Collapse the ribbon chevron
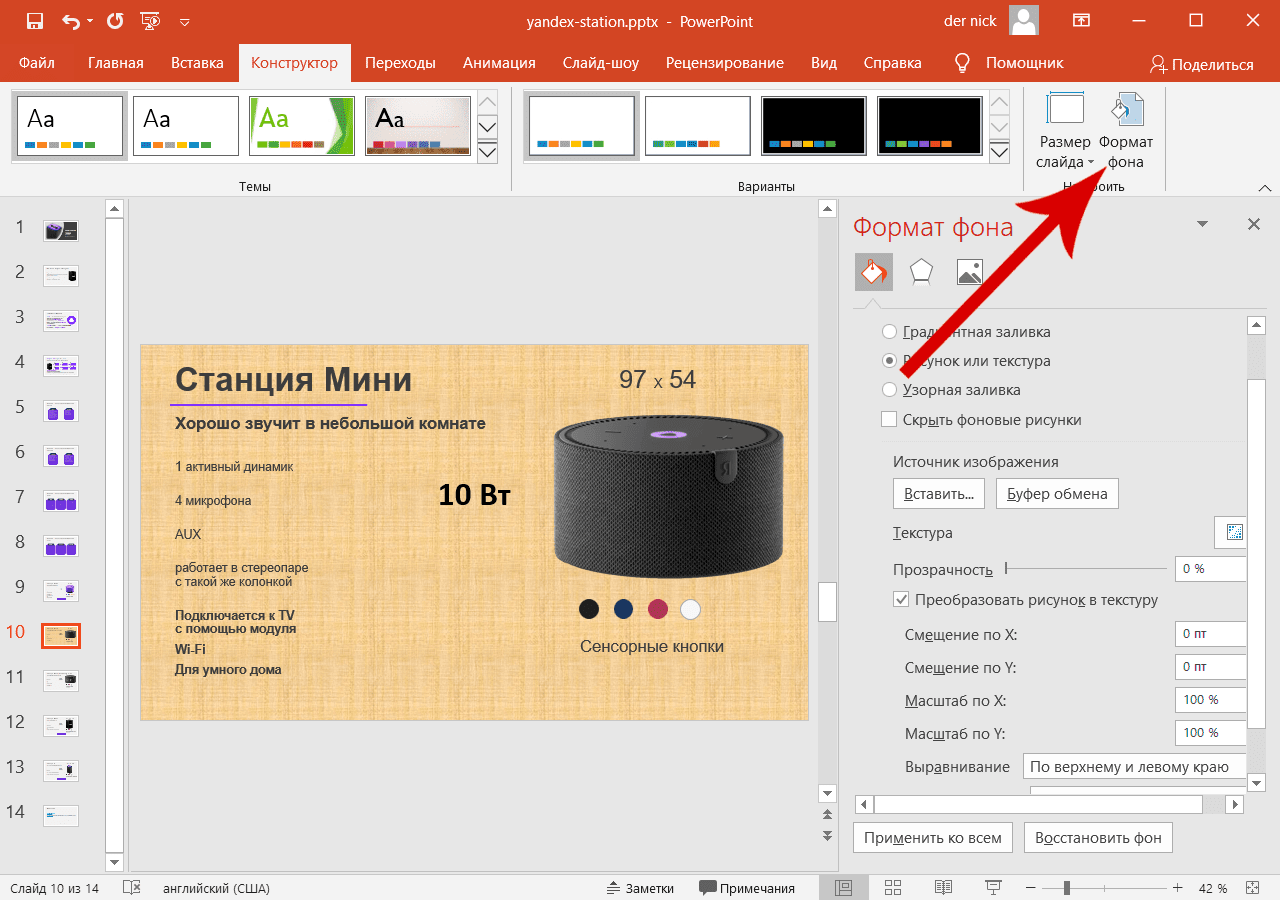The height and width of the screenshot is (900, 1280). coord(1265,187)
